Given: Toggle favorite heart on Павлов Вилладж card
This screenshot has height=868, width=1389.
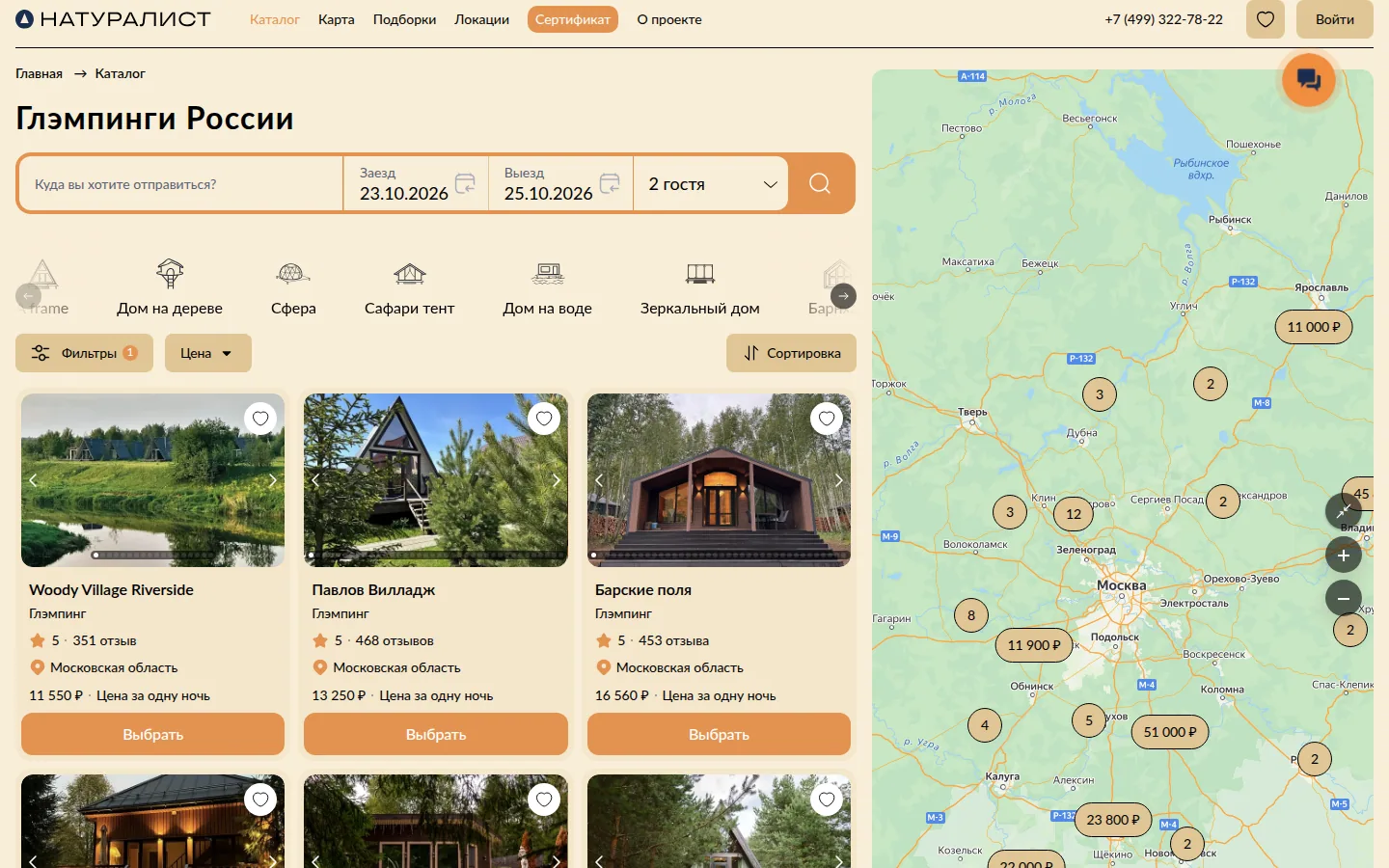Looking at the screenshot, I should [x=544, y=419].
